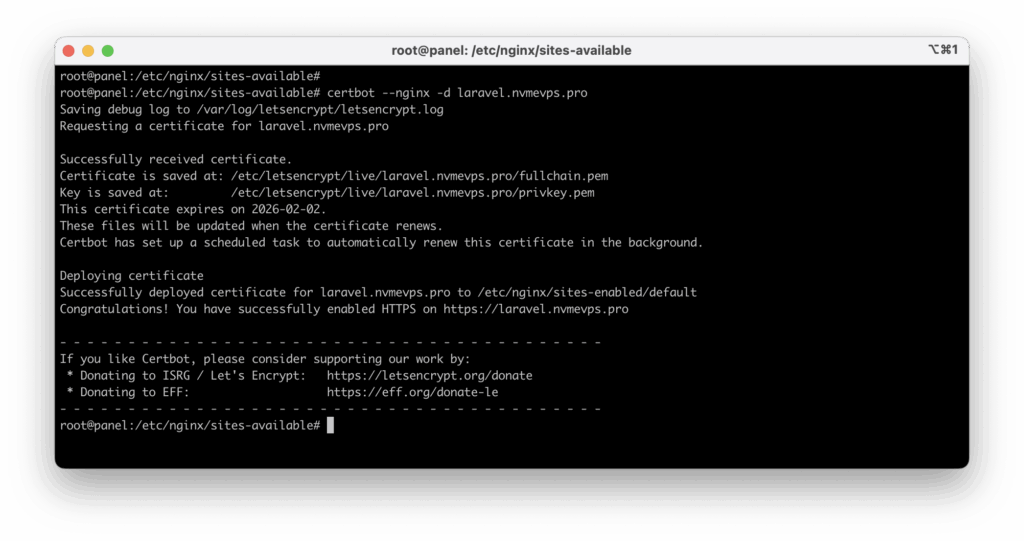Image resolution: width=1024 pixels, height=541 pixels.
Task: Click the ⌥⌘1 window shortcut indicator
Action: pyautogui.click(x=942, y=50)
